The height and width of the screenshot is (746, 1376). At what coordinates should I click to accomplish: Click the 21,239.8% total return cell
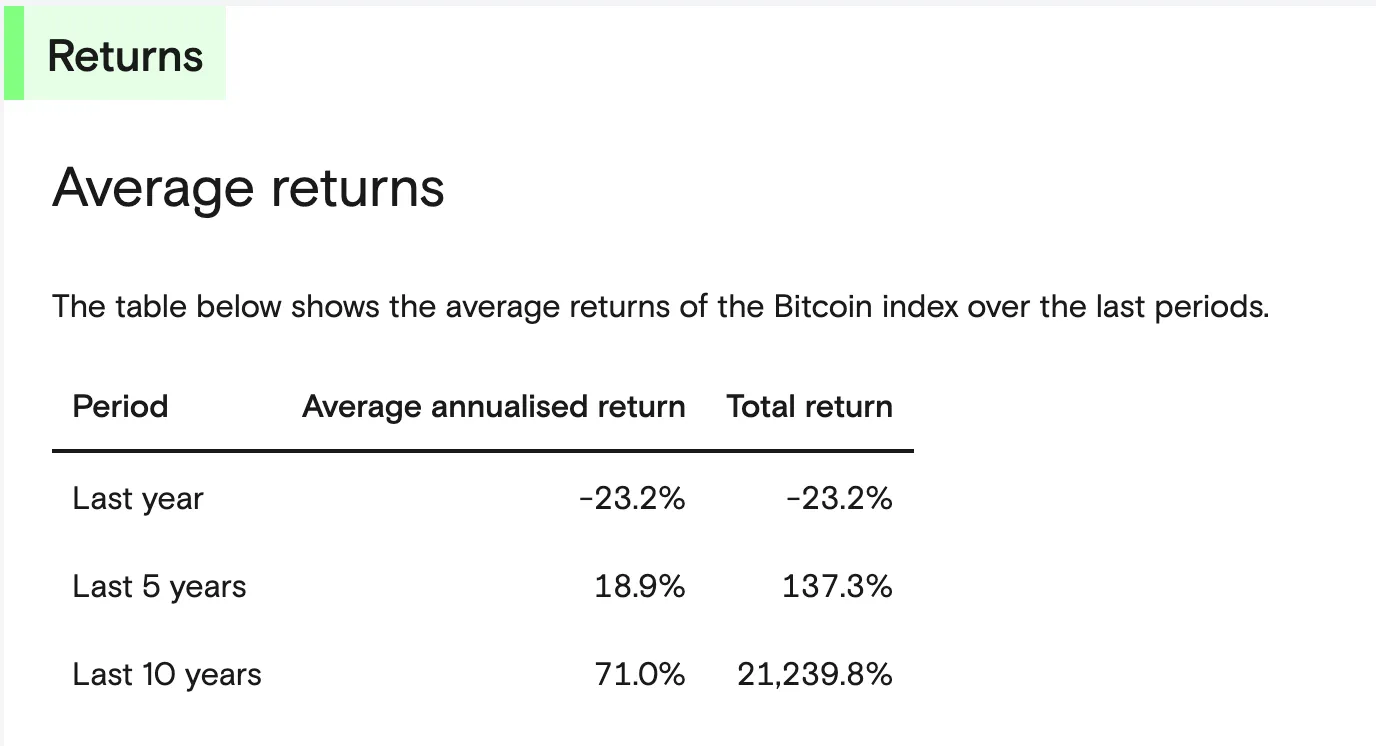[815, 674]
